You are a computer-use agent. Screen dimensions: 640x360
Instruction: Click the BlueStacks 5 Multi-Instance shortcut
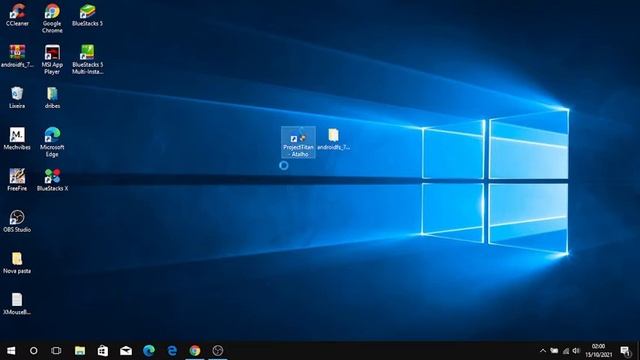point(87,60)
